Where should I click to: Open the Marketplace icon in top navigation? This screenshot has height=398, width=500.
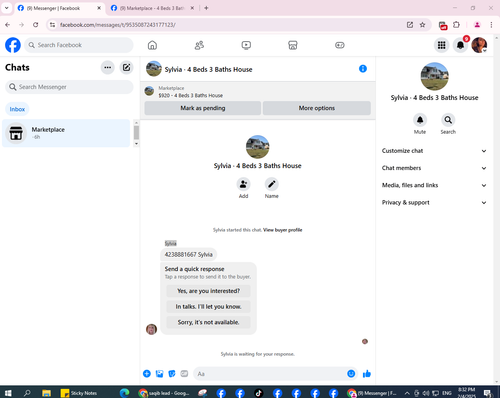[x=293, y=45]
